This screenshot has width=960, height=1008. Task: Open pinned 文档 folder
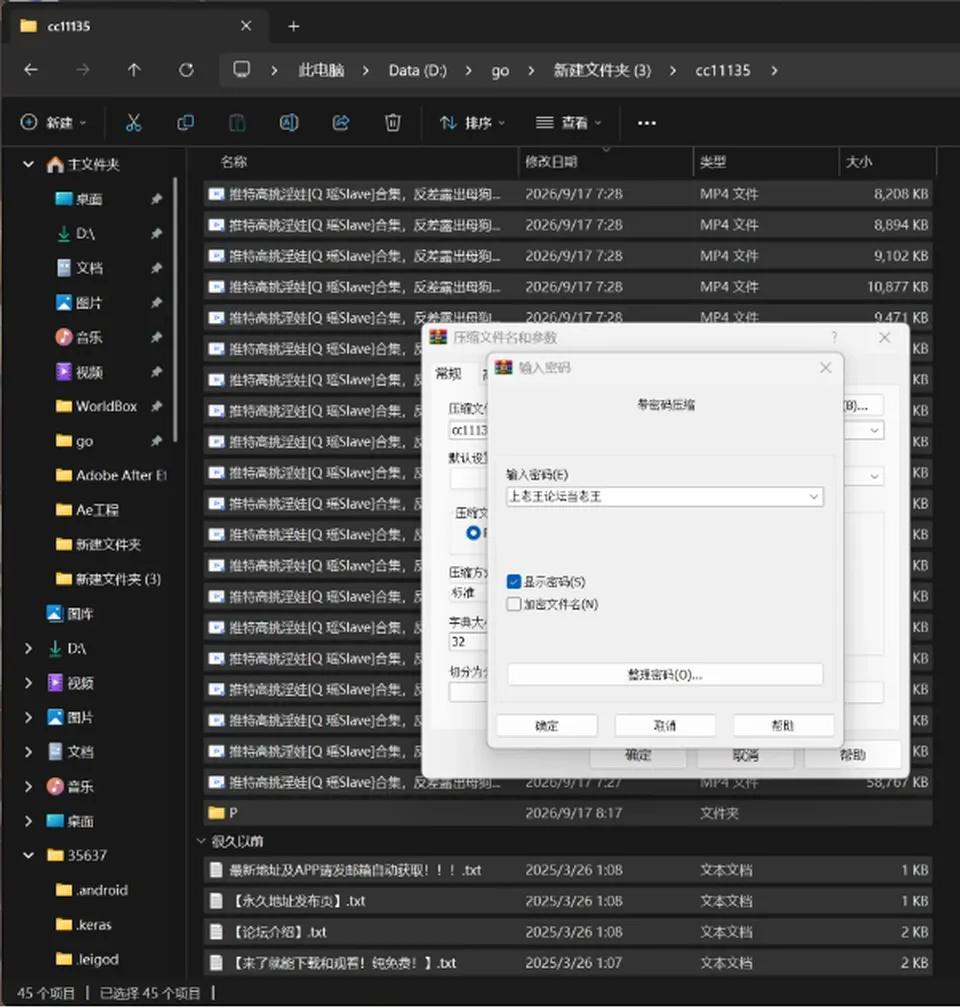click(x=89, y=268)
